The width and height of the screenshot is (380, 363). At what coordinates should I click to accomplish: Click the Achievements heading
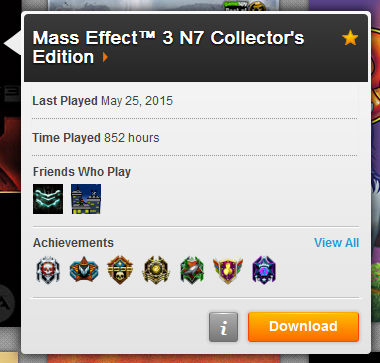click(73, 243)
